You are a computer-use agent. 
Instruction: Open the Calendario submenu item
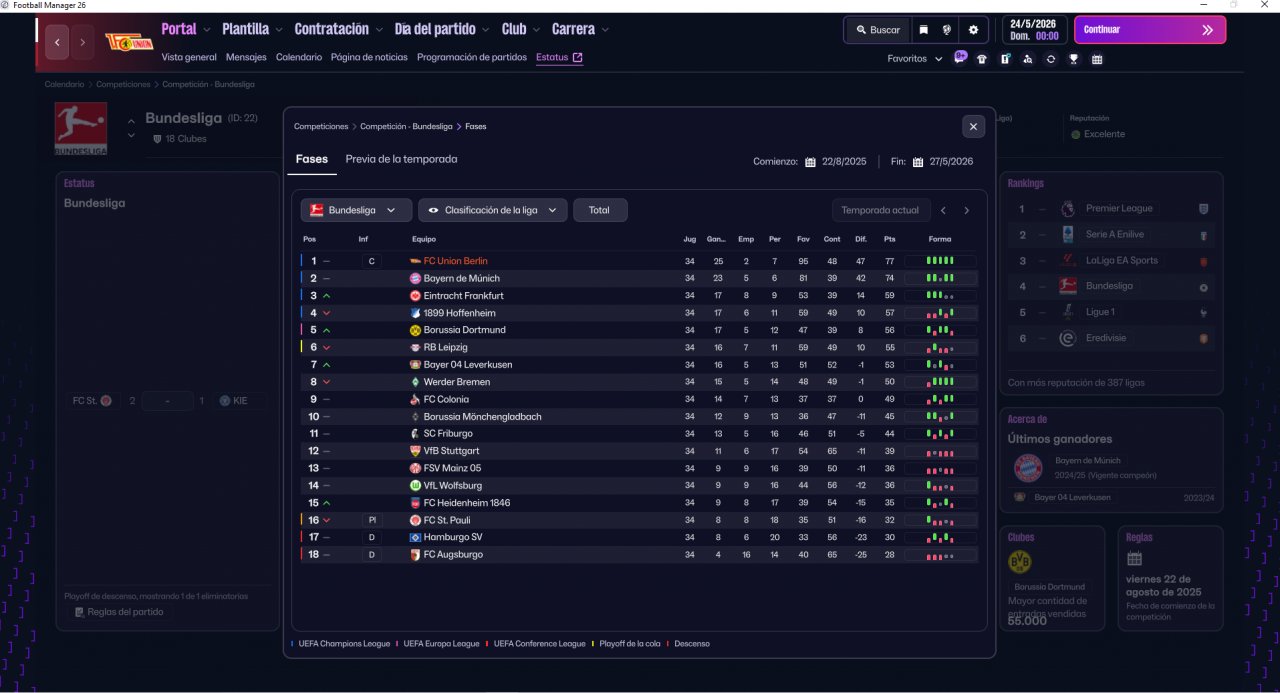299,57
